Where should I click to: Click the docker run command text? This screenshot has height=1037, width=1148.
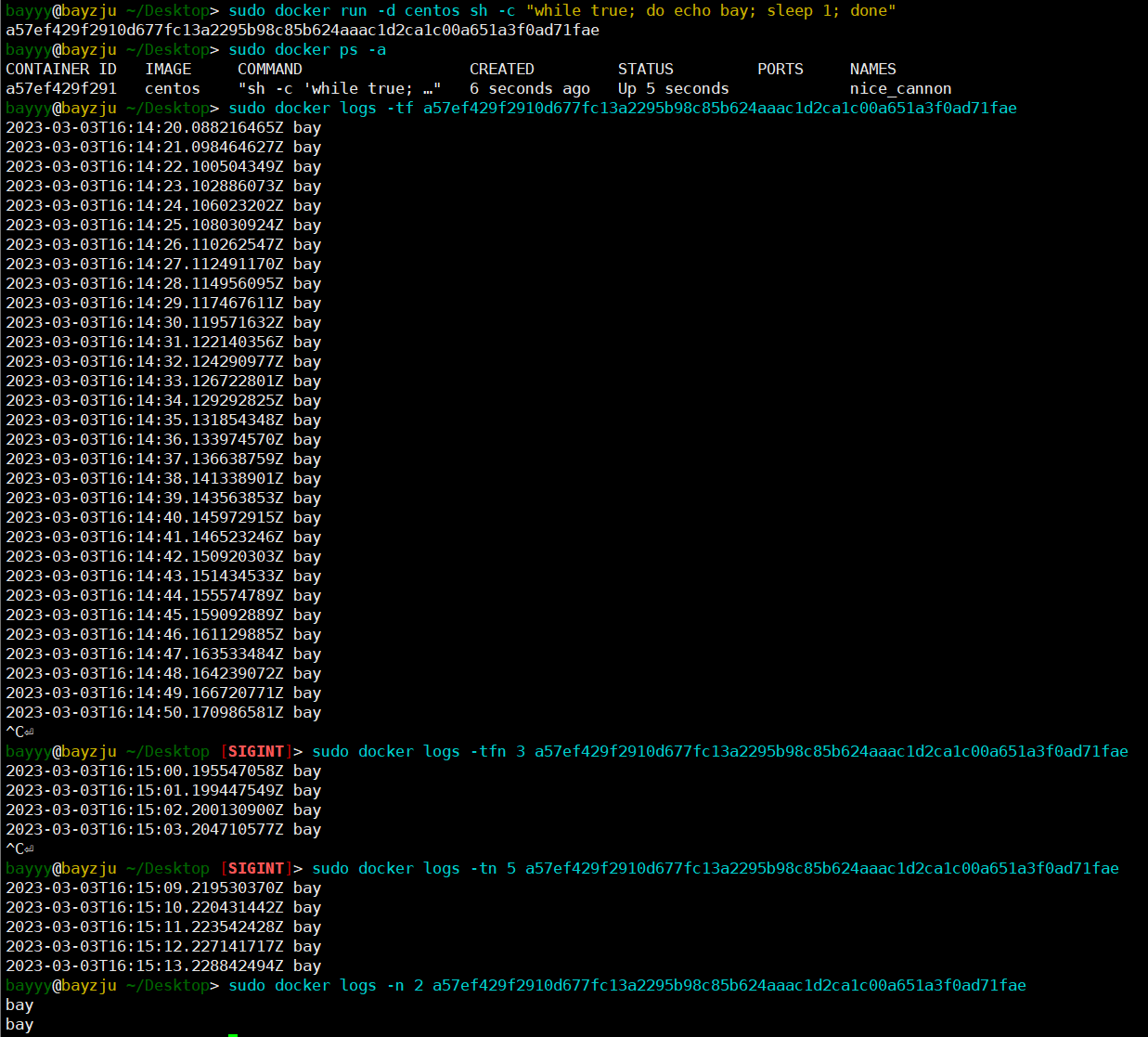[562, 11]
